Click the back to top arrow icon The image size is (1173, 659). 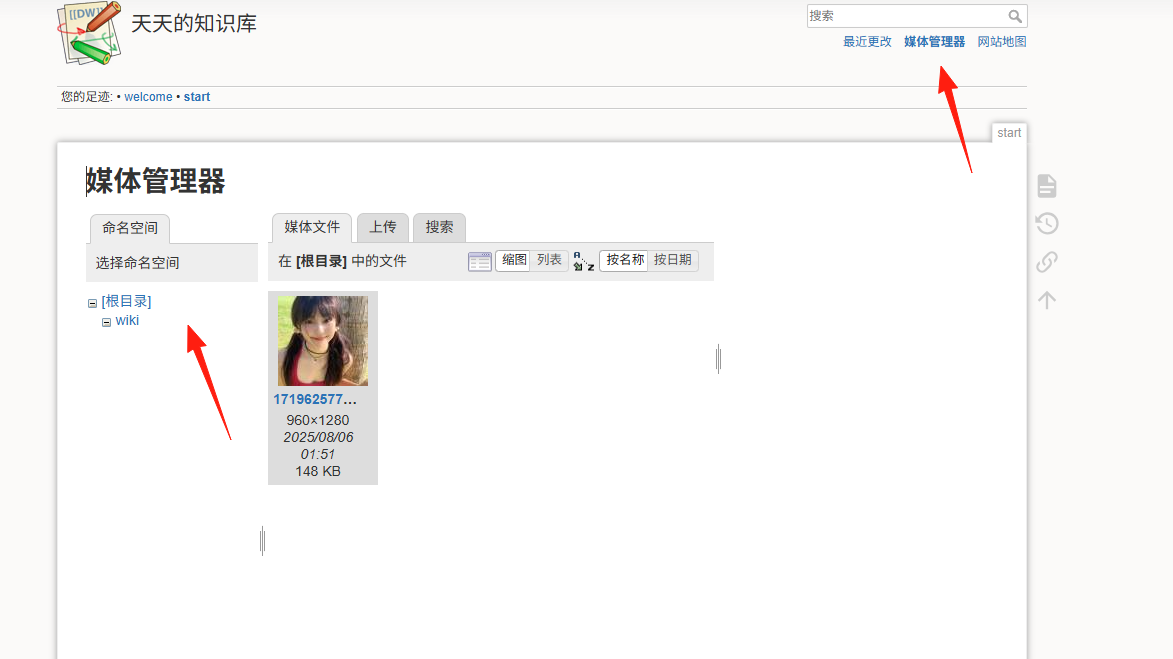(x=1047, y=299)
